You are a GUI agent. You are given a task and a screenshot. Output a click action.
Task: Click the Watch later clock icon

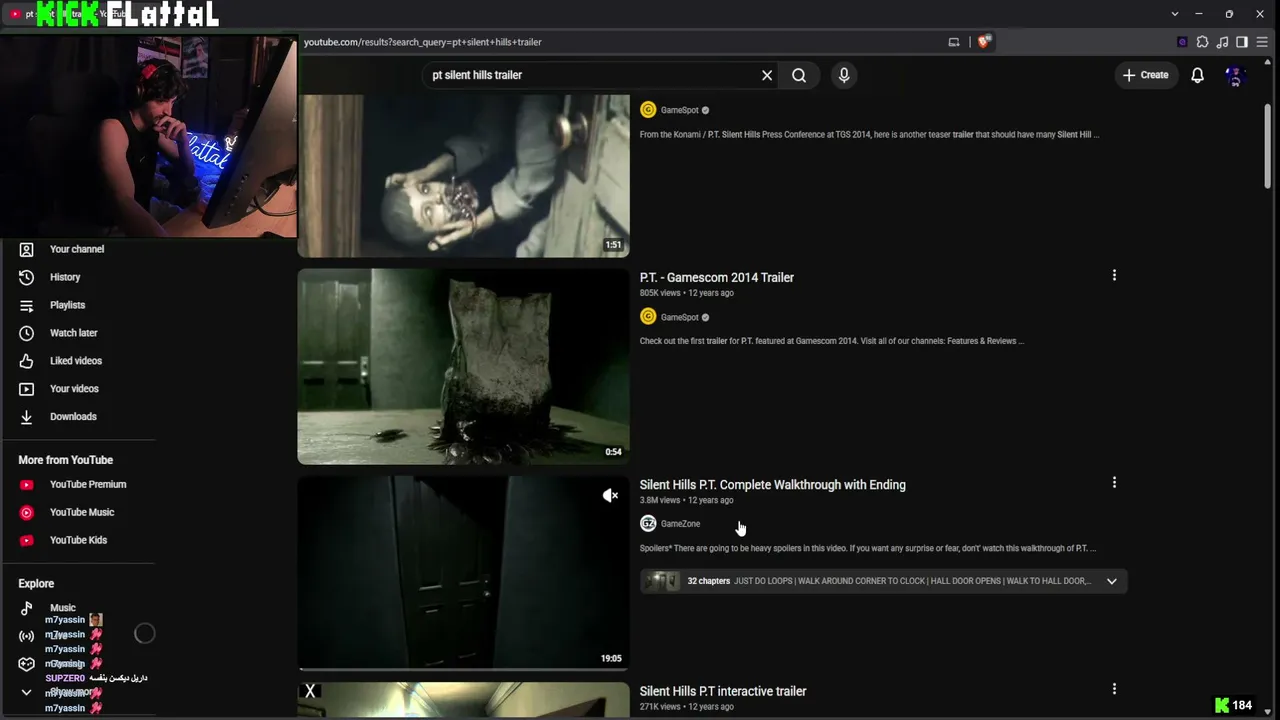(27, 333)
